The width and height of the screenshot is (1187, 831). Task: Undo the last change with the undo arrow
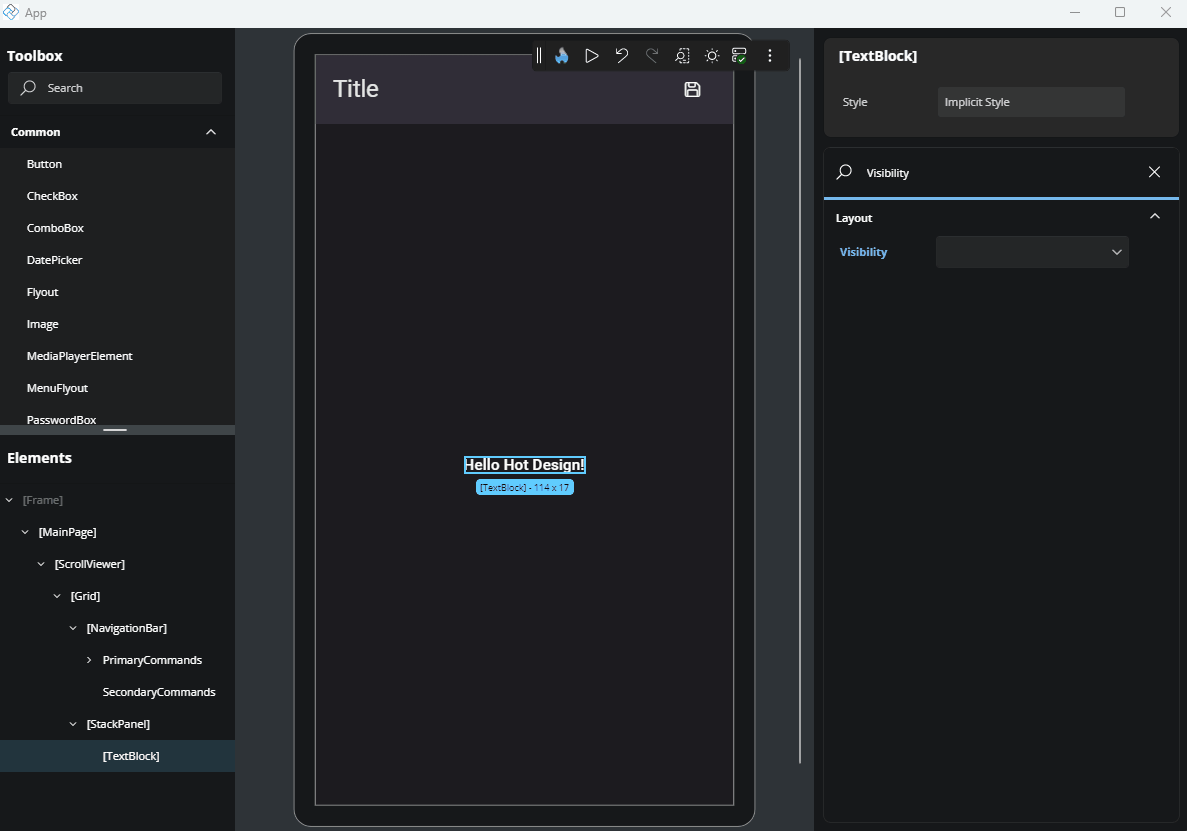point(621,55)
